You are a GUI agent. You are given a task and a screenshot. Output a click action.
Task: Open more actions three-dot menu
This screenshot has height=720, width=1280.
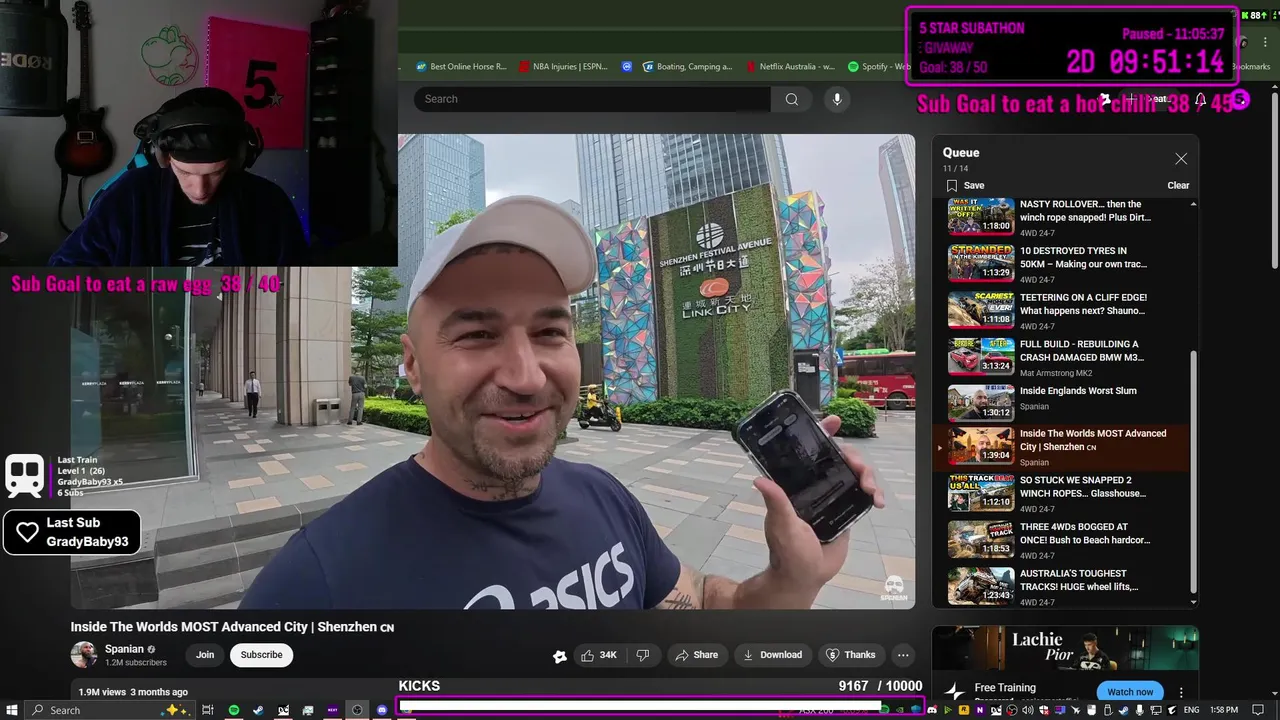903,655
